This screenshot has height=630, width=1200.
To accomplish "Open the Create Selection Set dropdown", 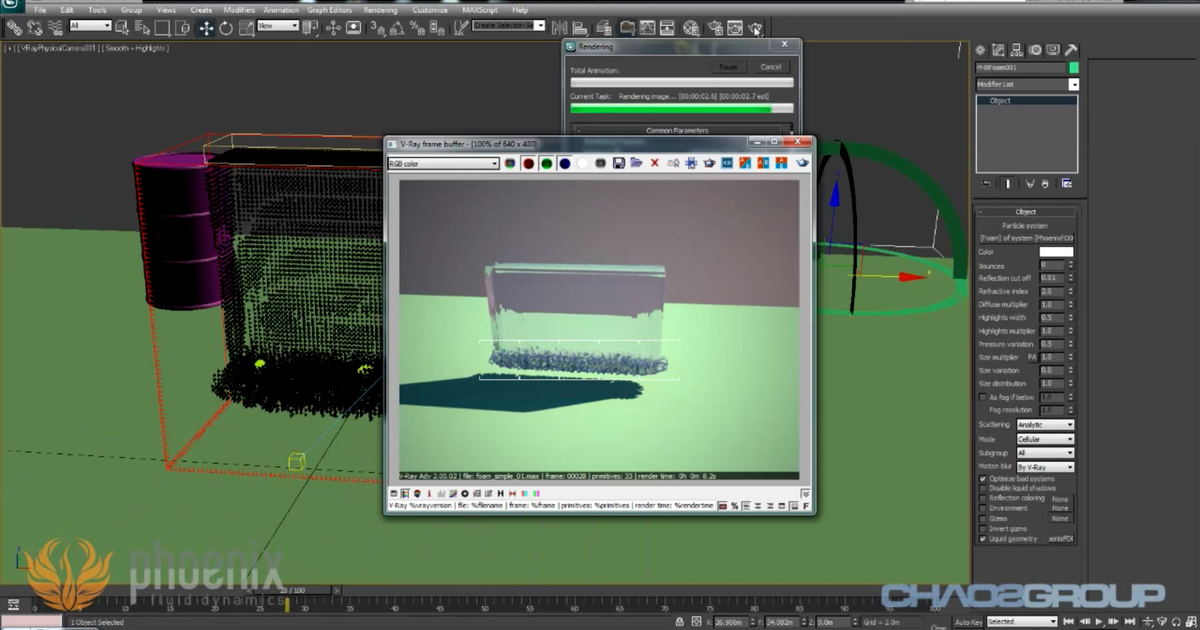I will tap(509, 26).
